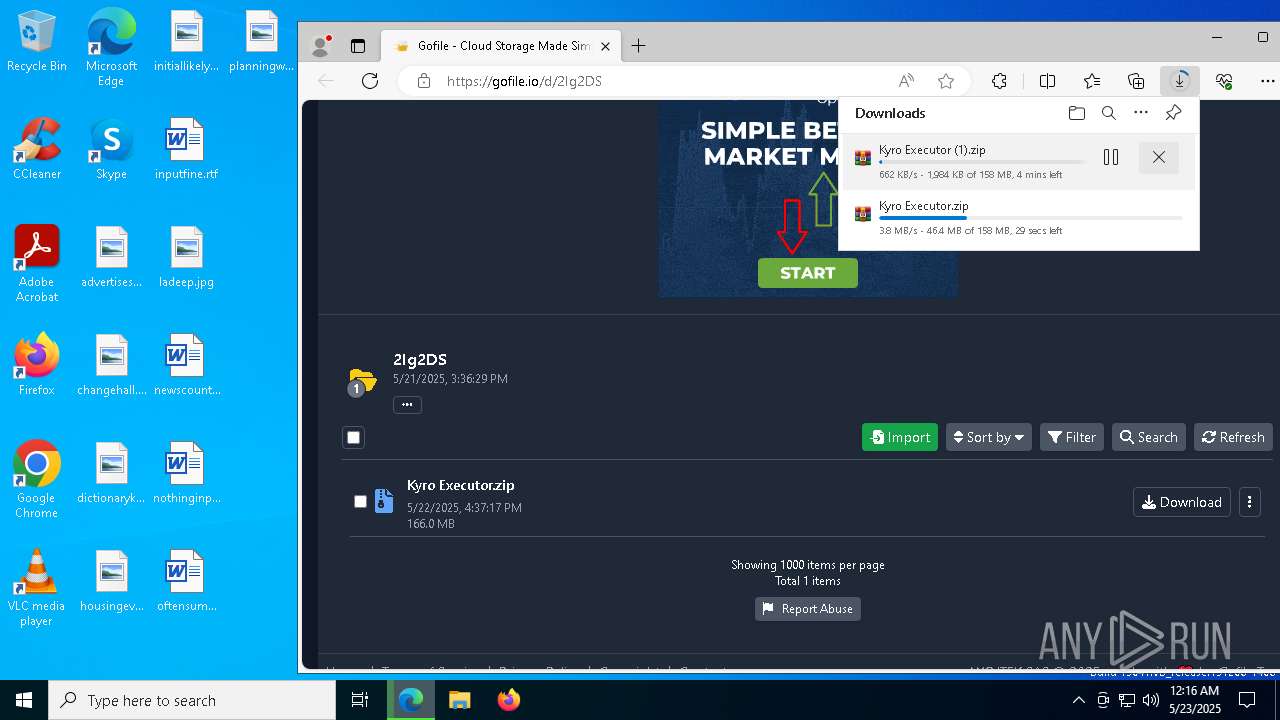Click the Report Abuse button

[807, 609]
